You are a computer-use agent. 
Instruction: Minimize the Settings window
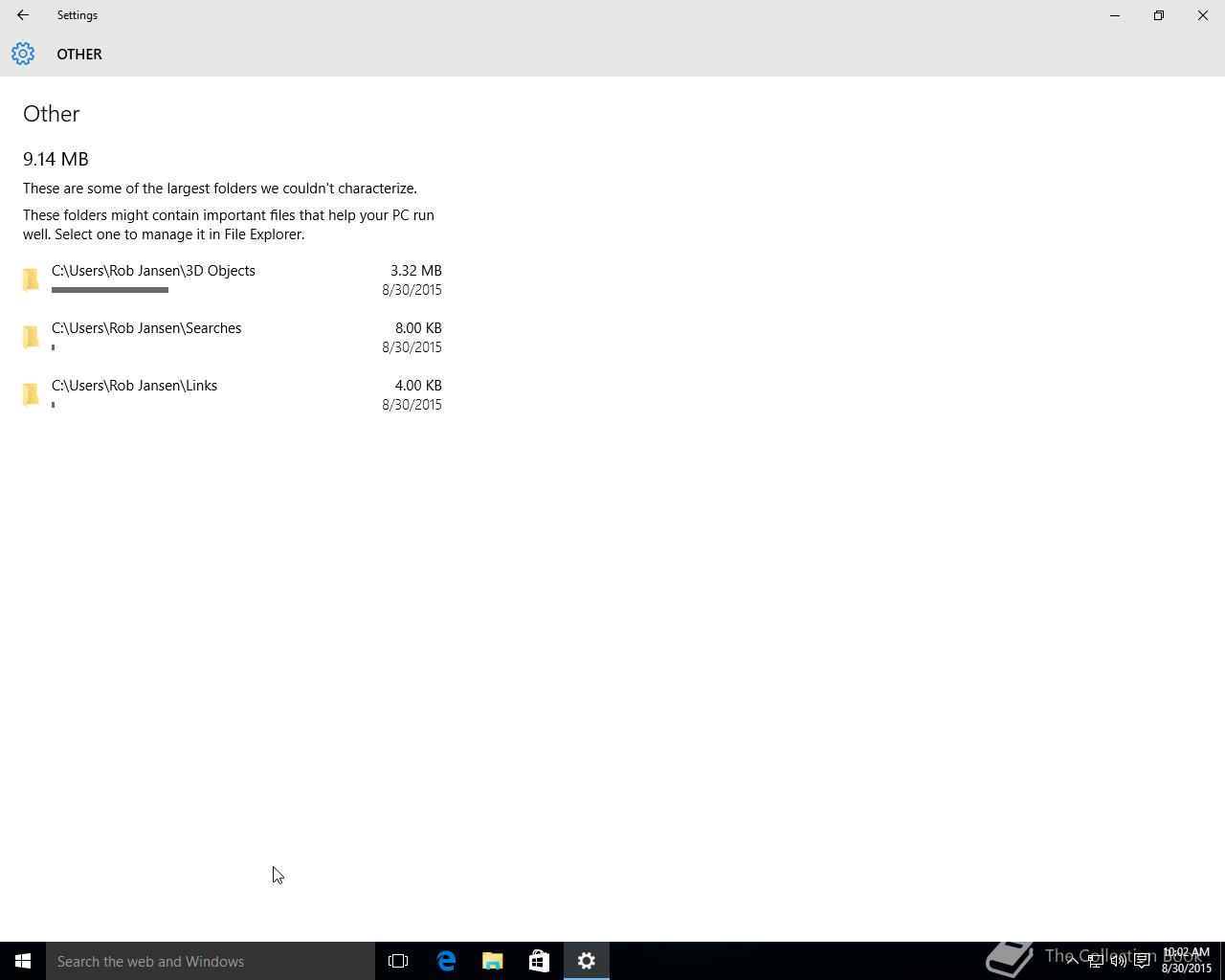1115,15
